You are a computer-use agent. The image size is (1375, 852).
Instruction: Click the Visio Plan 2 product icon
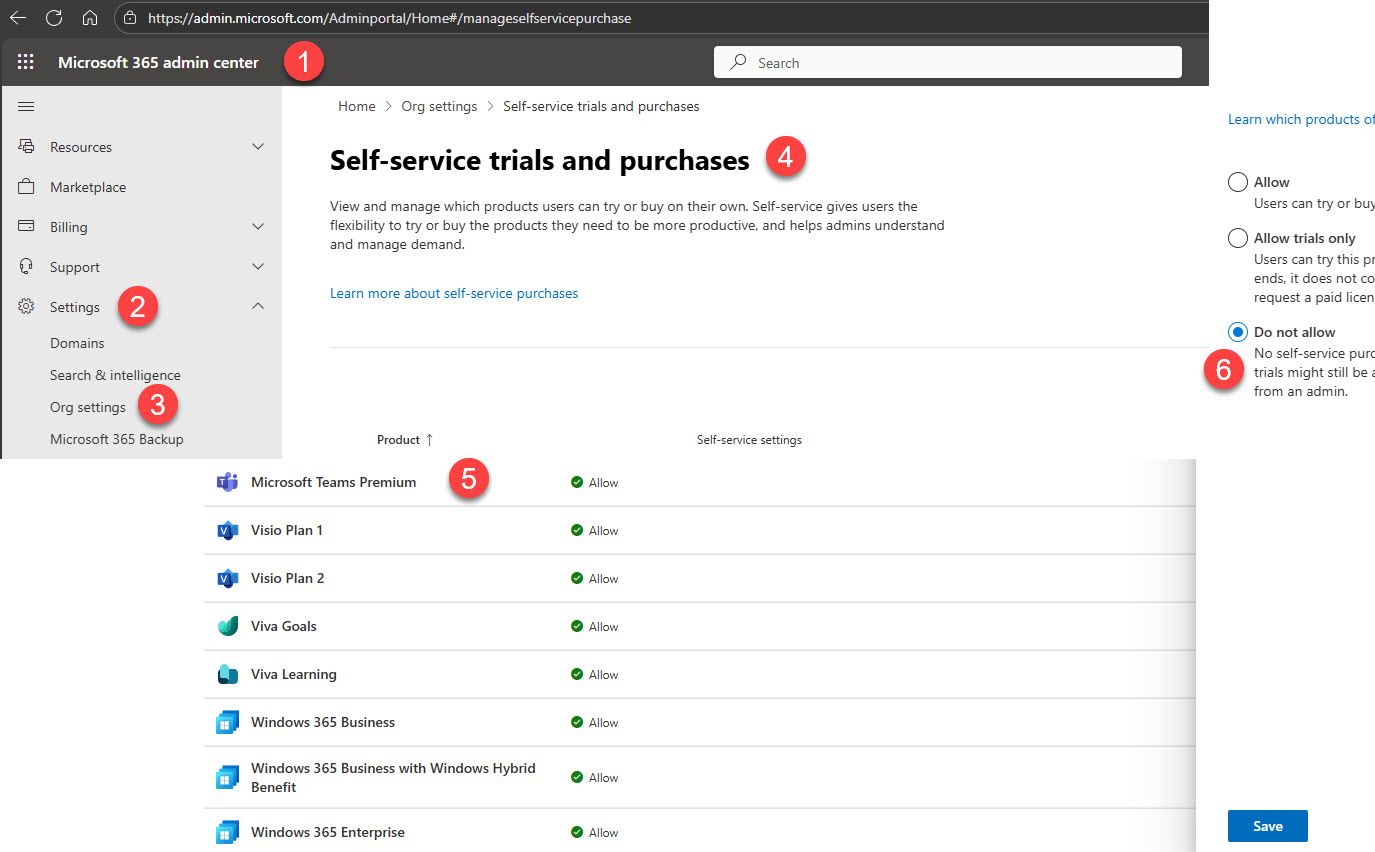[x=227, y=578]
